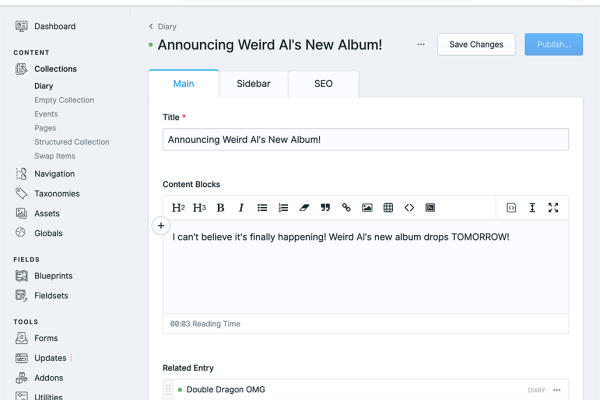Click the Collections icon
Screen dimensions: 600x400
pos(21,69)
